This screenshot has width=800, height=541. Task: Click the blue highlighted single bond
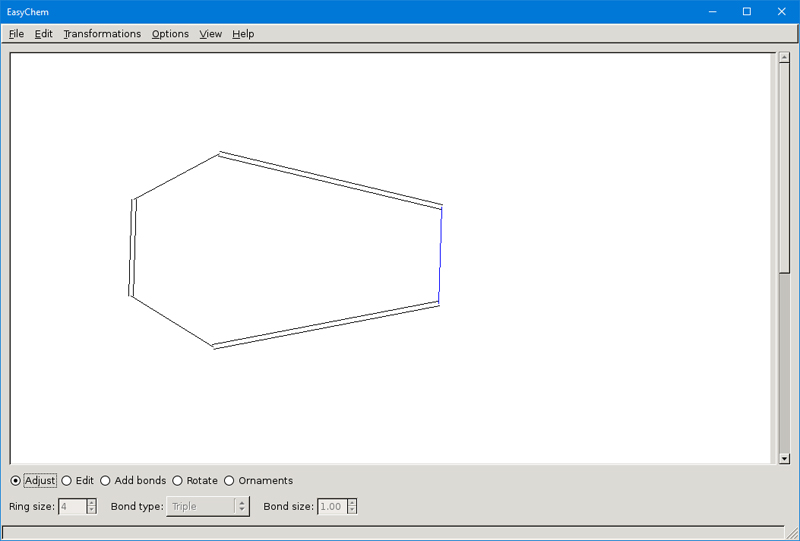440,255
